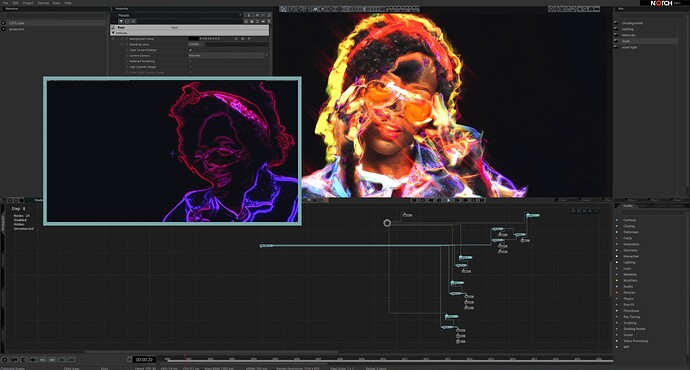Select the root node icon in nodegraph
Viewport: 690px width, 370px height.
point(387,223)
